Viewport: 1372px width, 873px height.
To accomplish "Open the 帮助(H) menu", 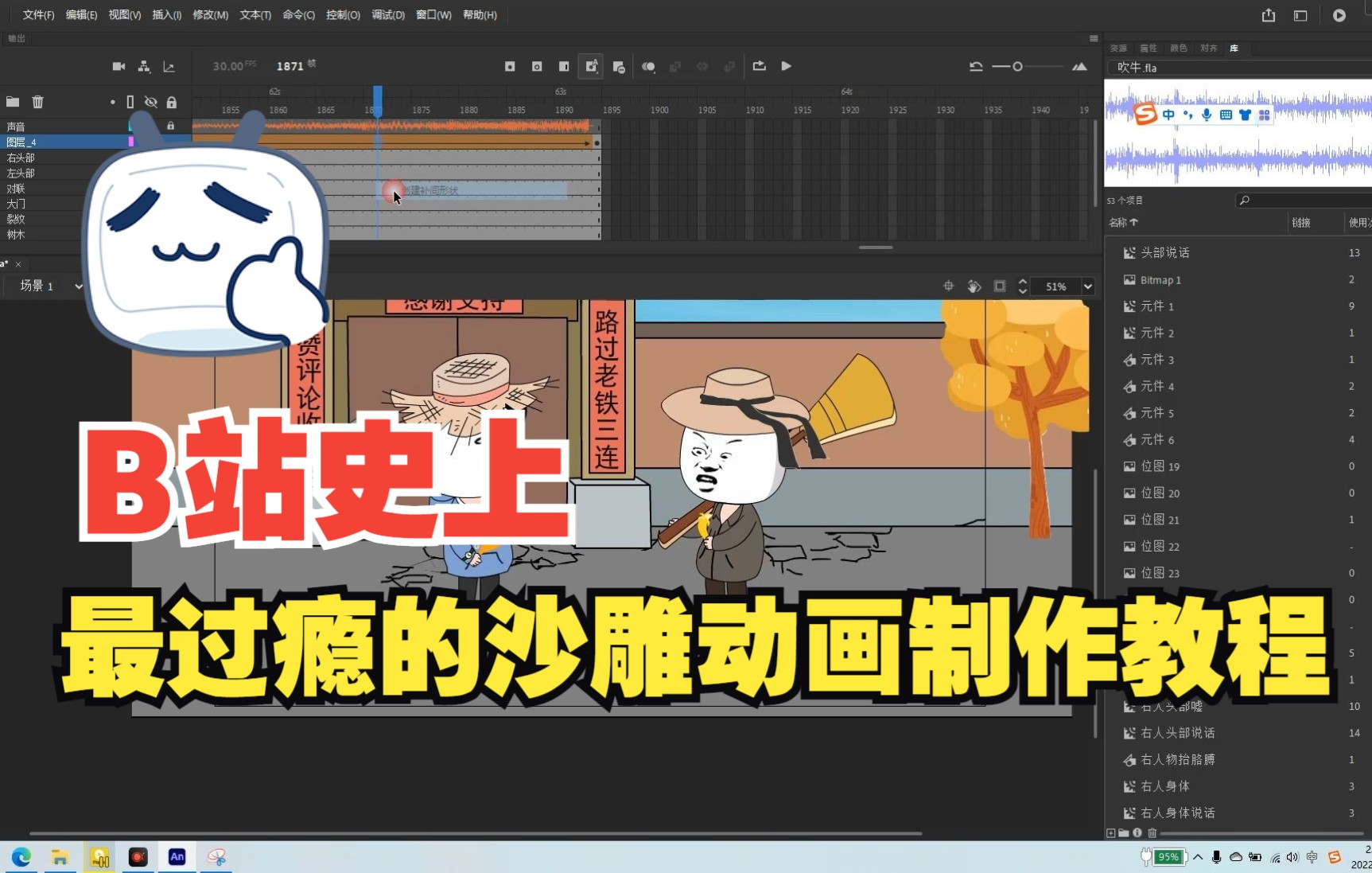I will (x=480, y=14).
